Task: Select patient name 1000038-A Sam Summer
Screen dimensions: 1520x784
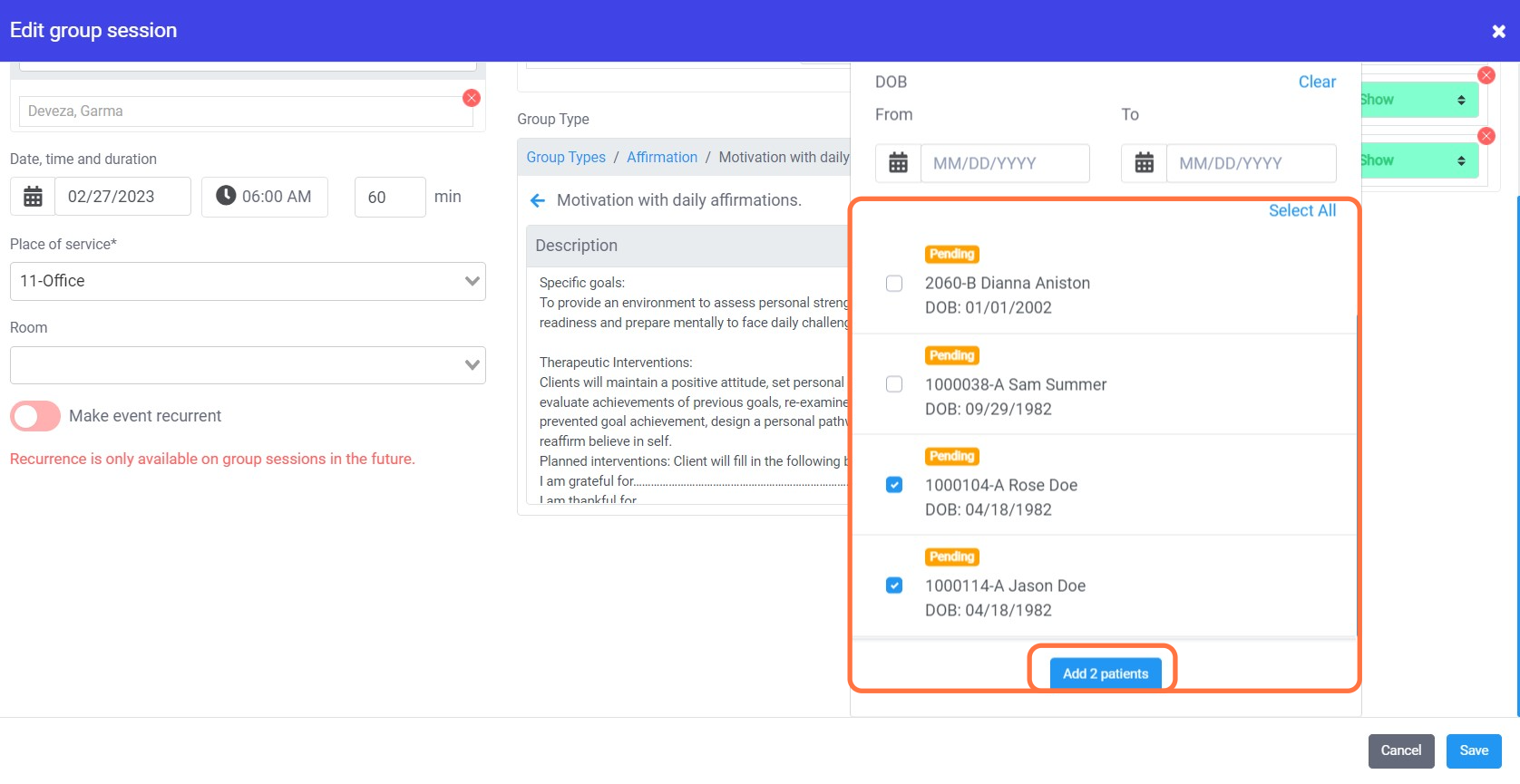Action: [x=1016, y=384]
